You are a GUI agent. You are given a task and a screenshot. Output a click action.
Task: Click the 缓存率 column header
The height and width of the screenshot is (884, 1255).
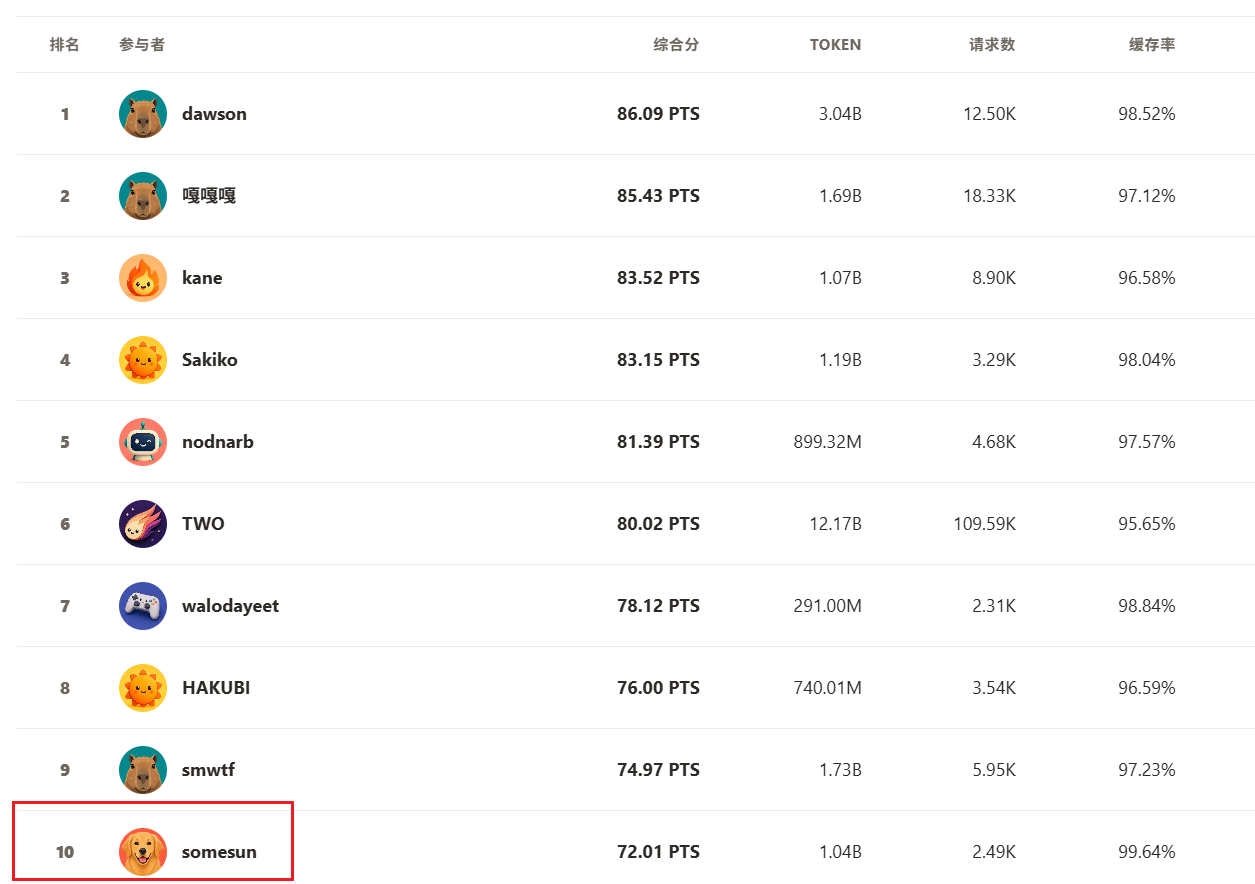[1152, 45]
